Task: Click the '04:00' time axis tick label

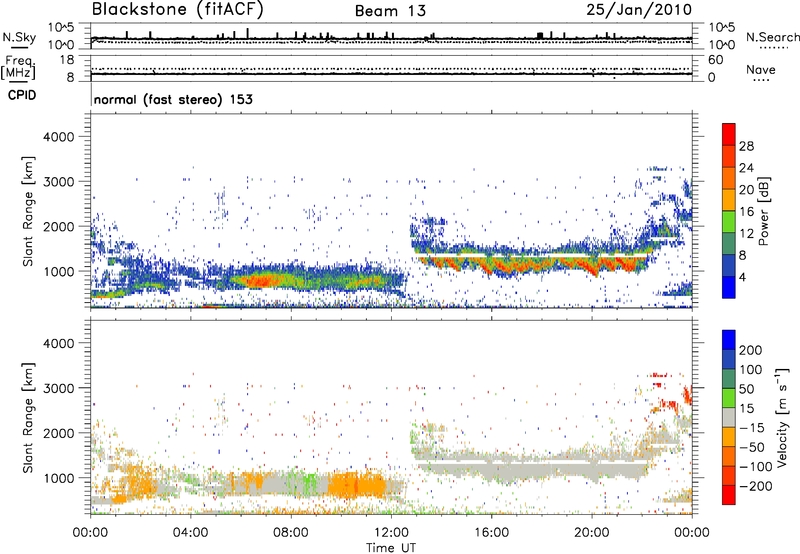Action: 190,533
